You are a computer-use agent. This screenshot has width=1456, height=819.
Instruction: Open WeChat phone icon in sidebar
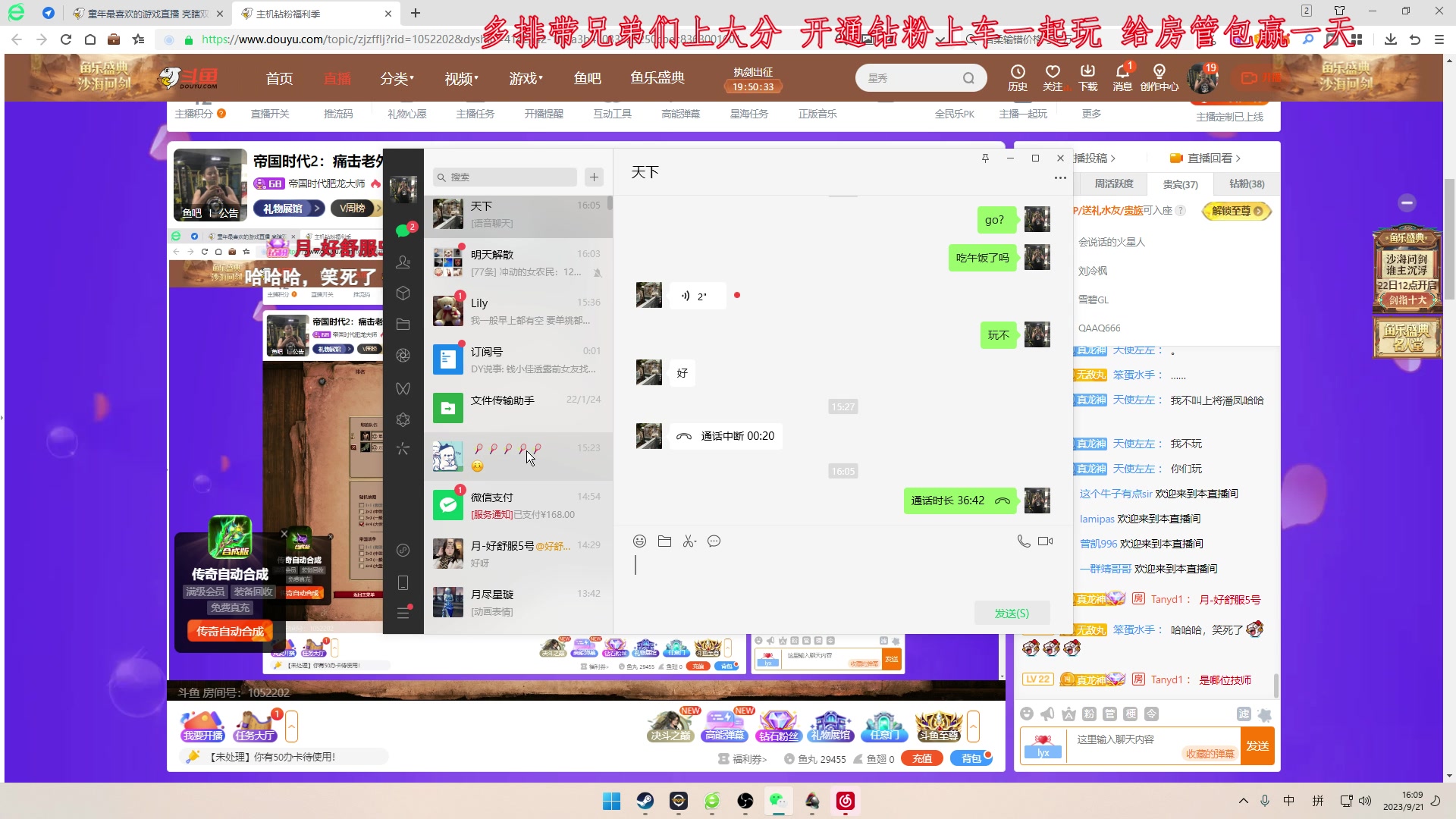pyautogui.click(x=403, y=582)
